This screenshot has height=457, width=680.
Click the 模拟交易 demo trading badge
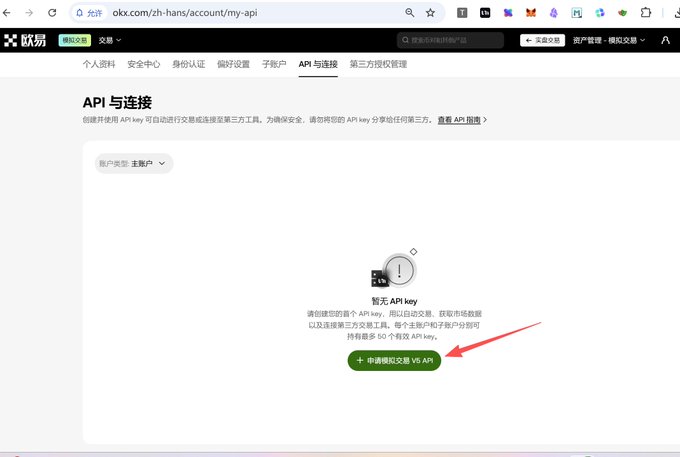75,40
